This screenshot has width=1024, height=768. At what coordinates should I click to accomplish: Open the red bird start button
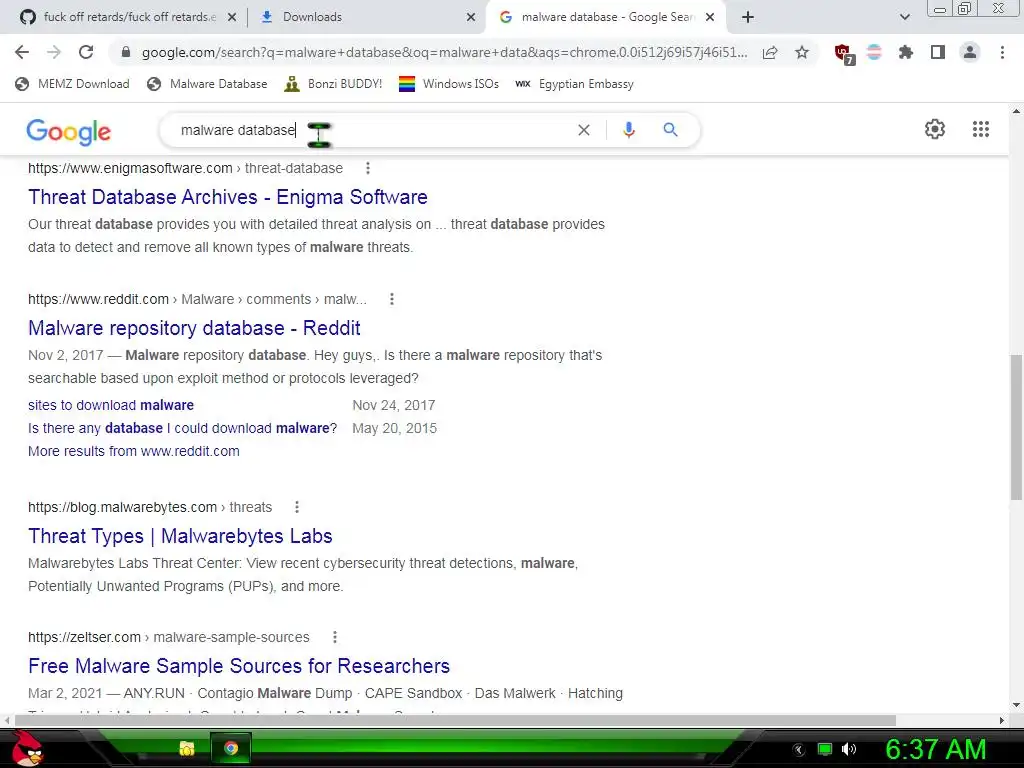tap(27, 748)
